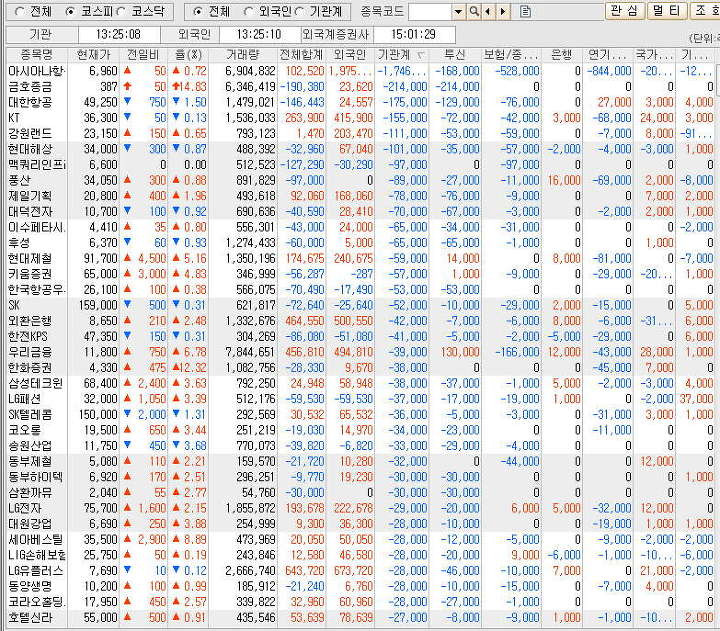Sort by the 현재가 column header

tap(94, 55)
